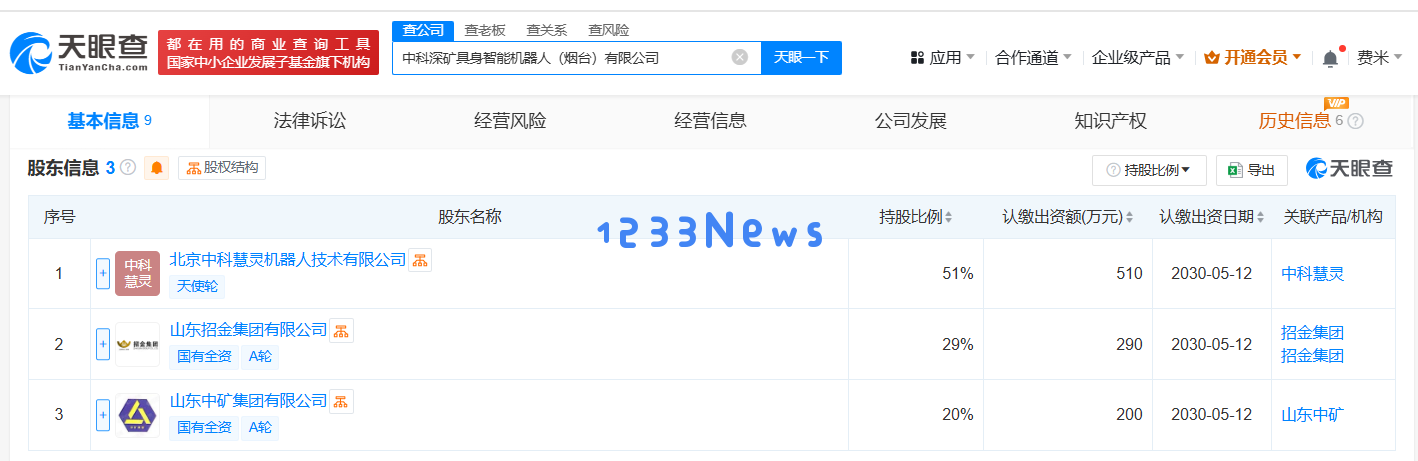Click the help icon beside 历史信息 tab
1418x461 pixels.
point(1355,121)
